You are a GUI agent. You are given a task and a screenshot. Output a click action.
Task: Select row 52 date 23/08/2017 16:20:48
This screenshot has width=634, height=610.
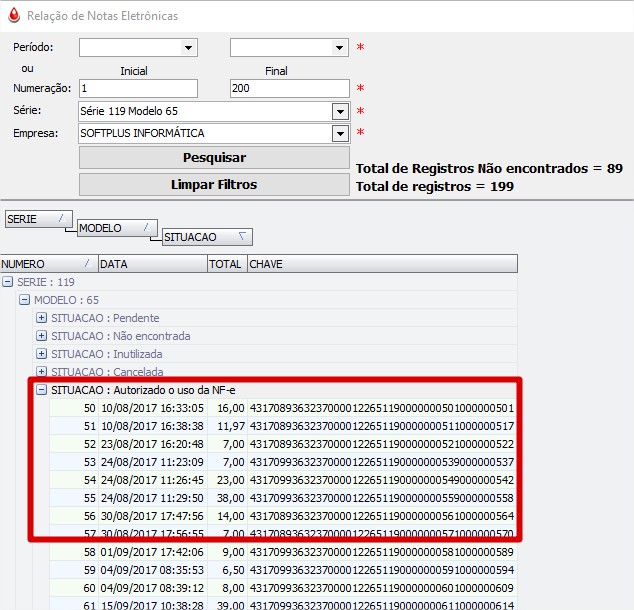pos(152,444)
